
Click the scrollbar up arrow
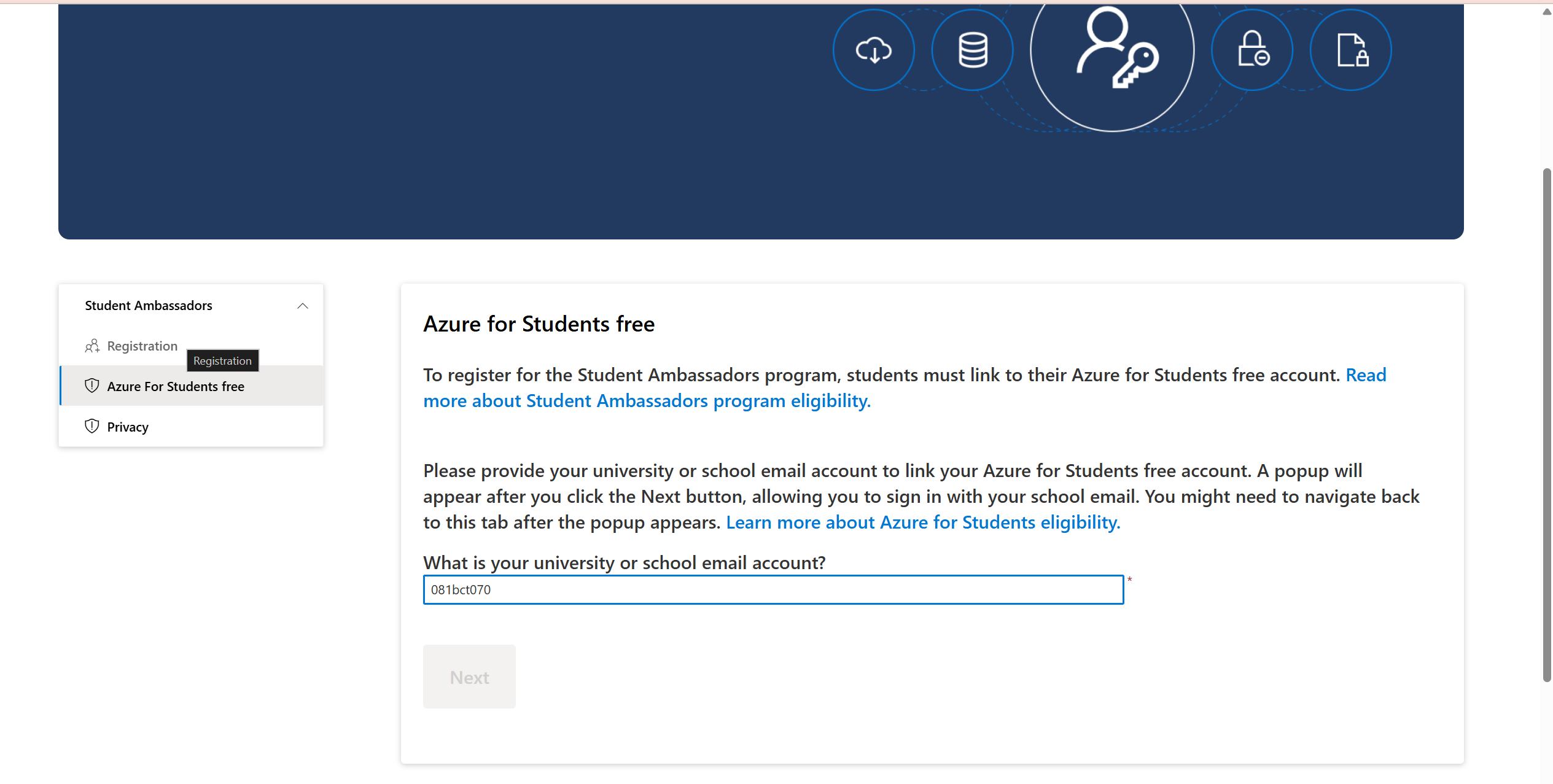click(1546, 12)
